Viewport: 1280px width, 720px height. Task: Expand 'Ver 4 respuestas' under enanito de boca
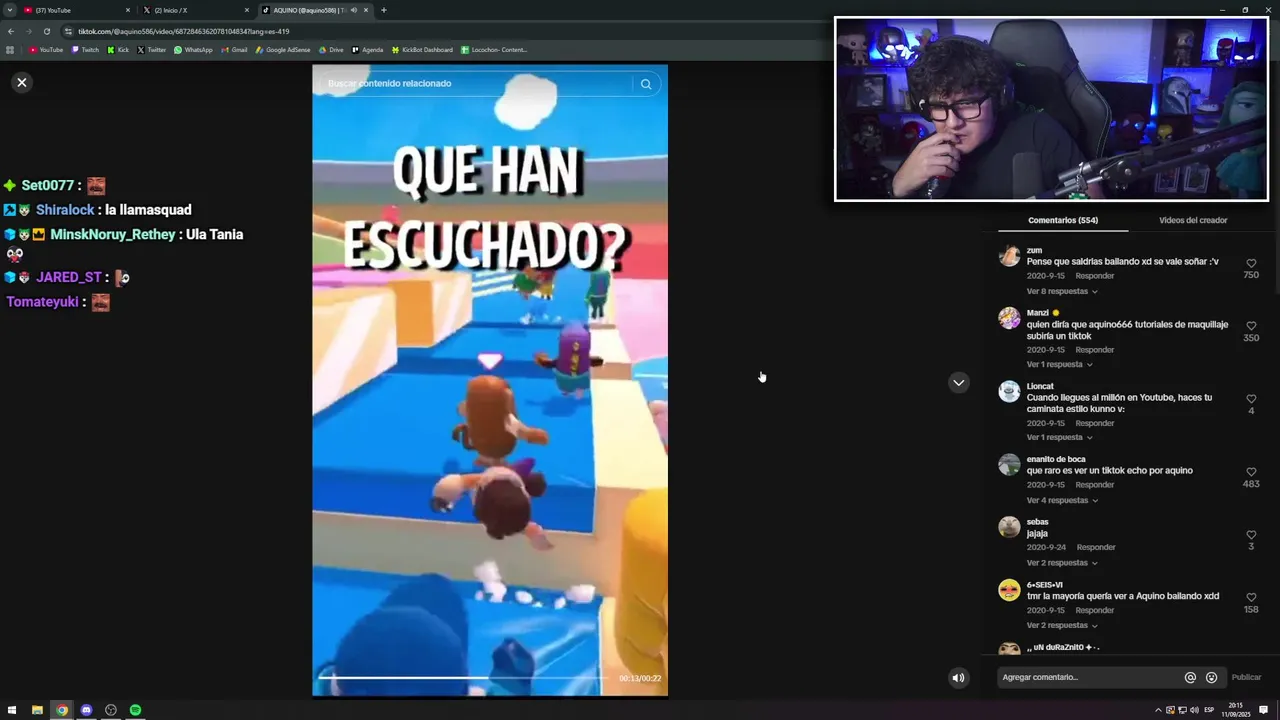1062,500
